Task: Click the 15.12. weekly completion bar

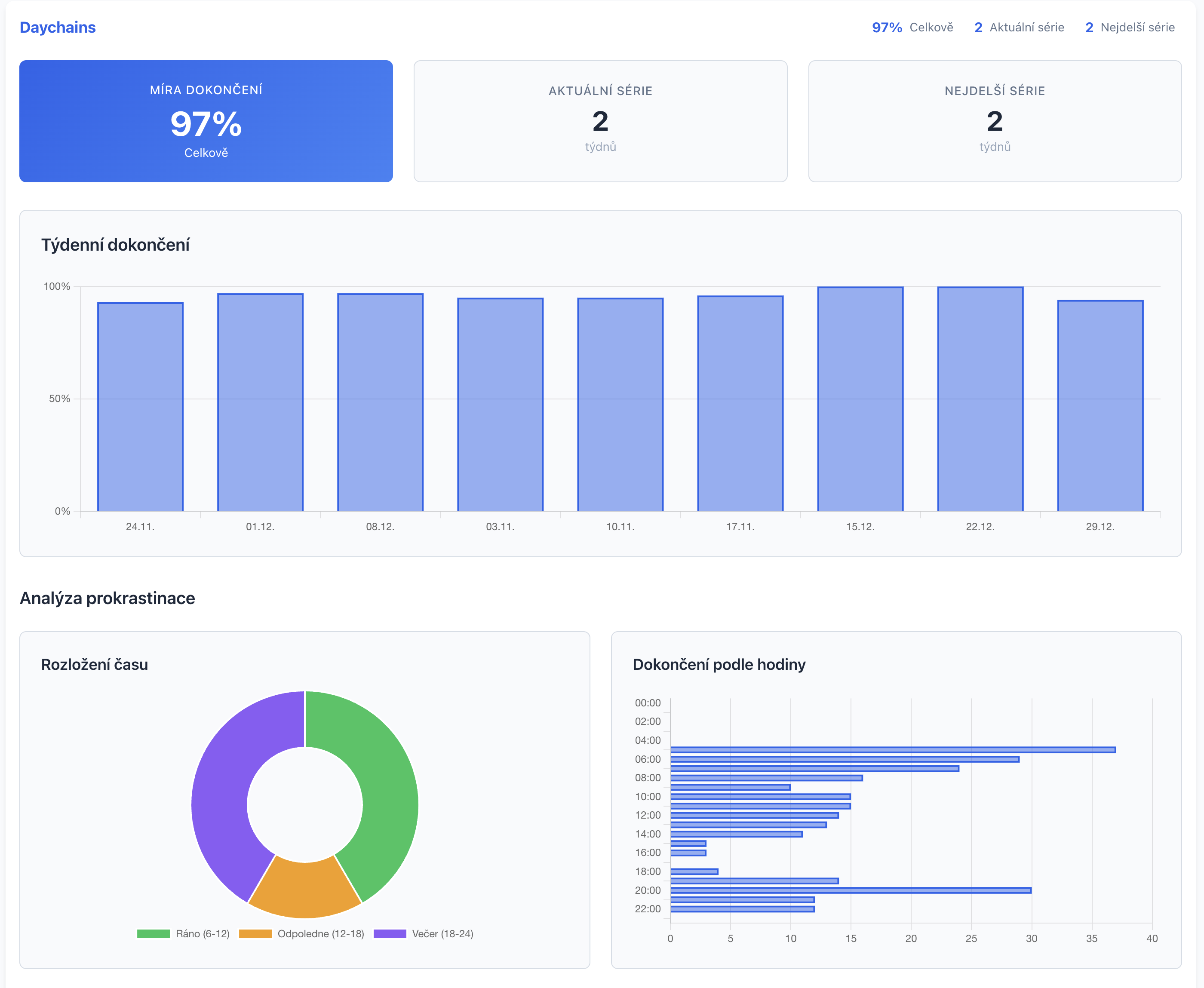Action: pyautogui.click(x=860, y=399)
